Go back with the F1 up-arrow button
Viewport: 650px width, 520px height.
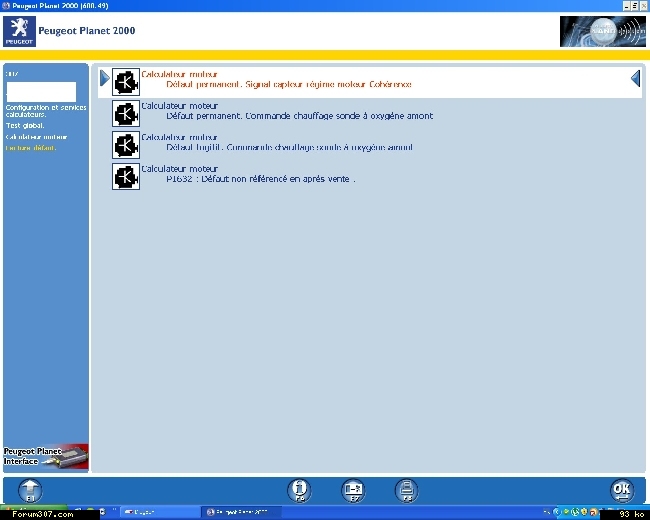[30, 491]
